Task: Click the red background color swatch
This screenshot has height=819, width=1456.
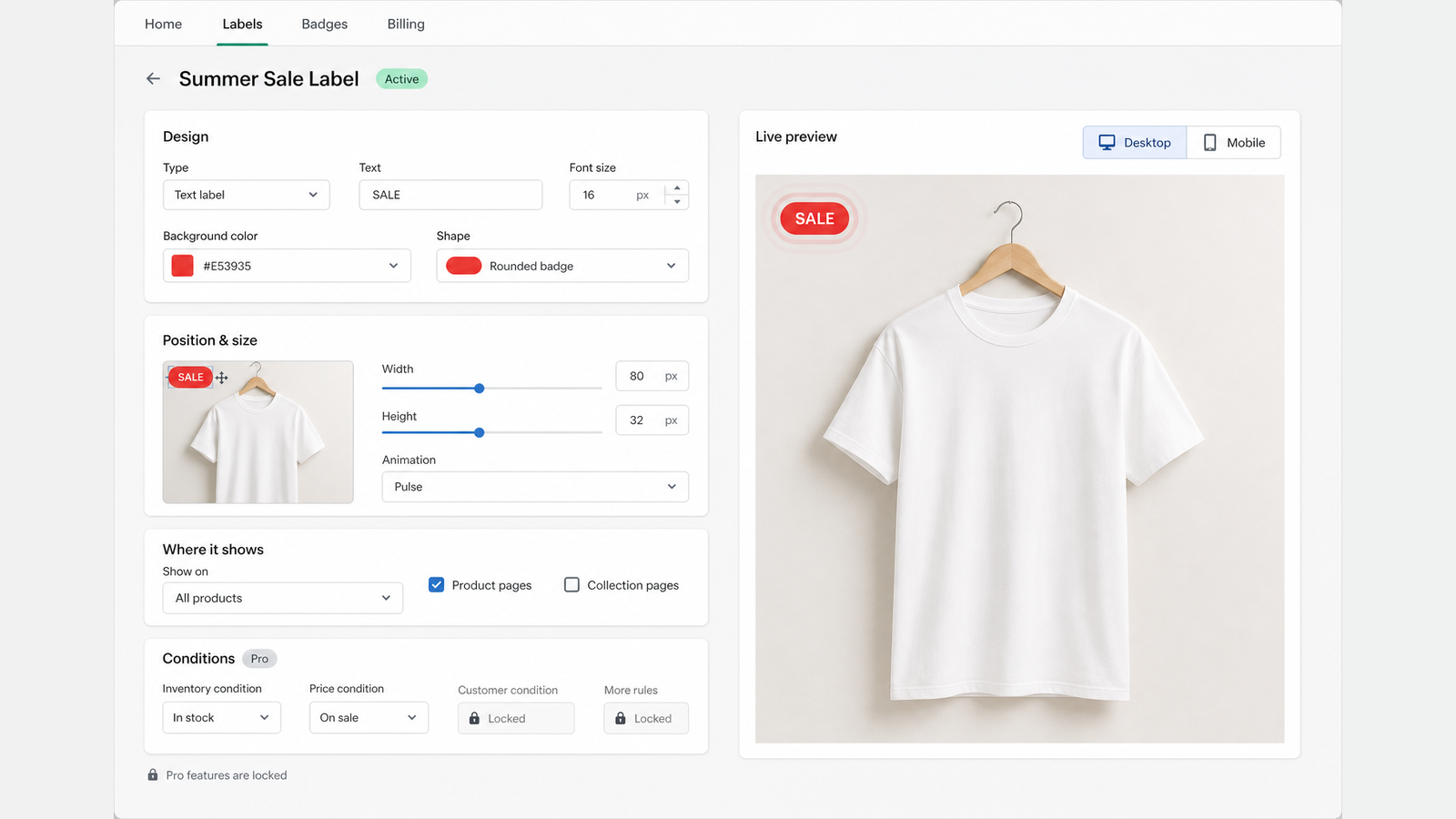Action: (183, 266)
